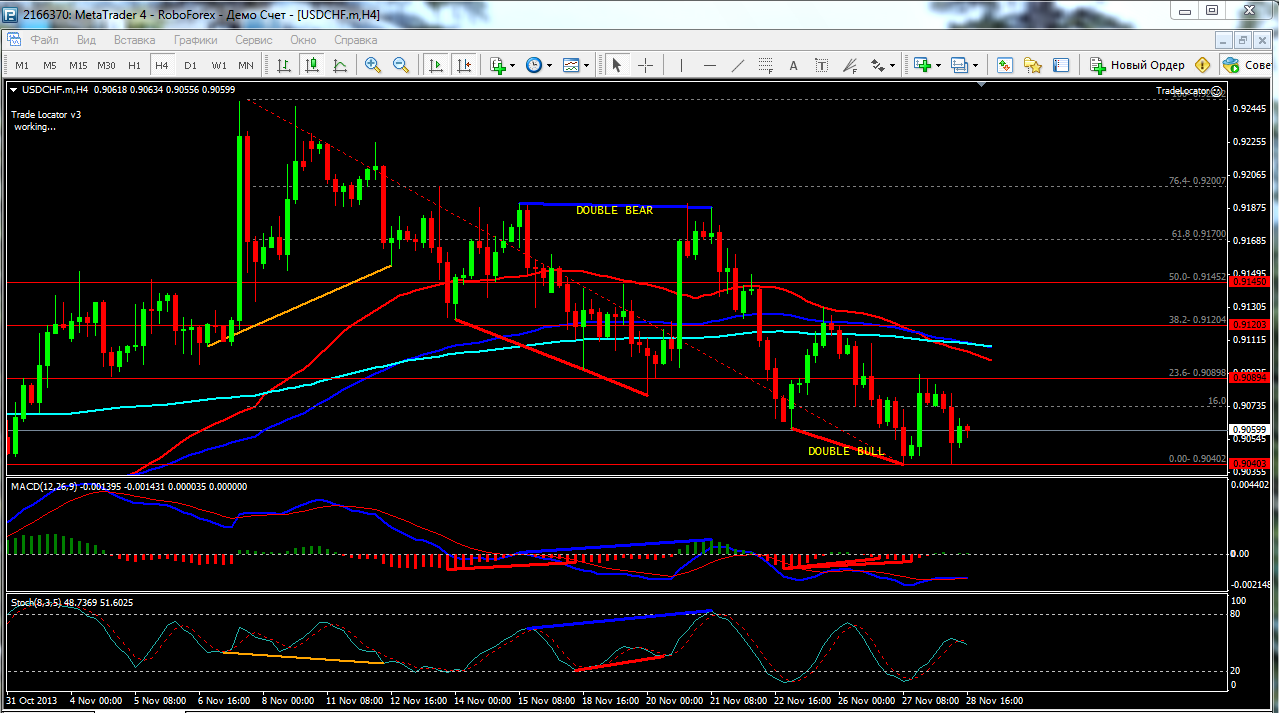
Task: Zoom out of the chart
Action: click(x=401, y=65)
